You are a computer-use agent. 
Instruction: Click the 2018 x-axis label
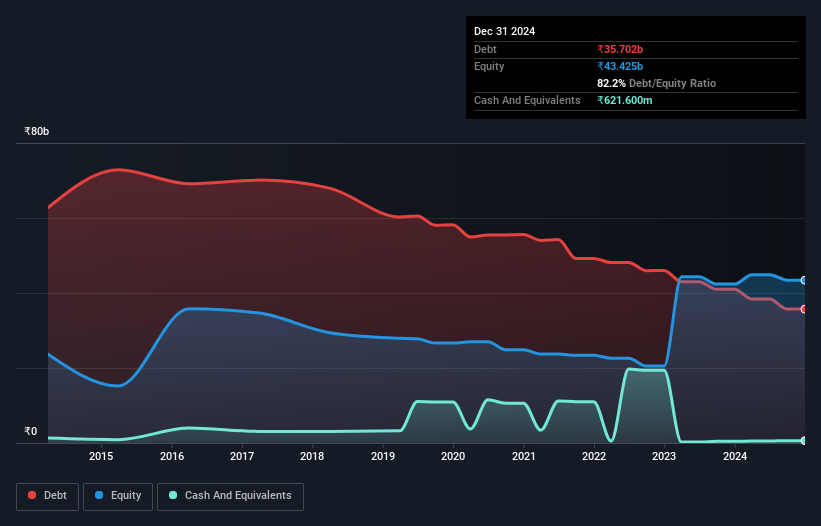(x=312, y=456)
